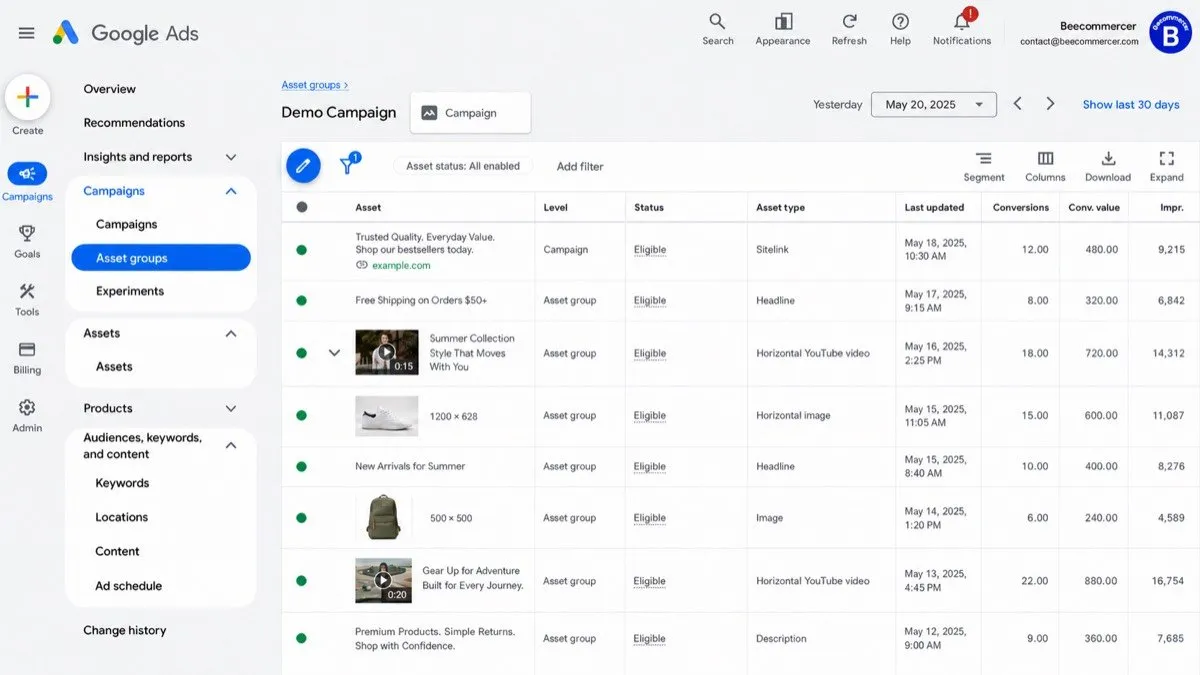Image resolution: width=1200 pixels, height=675 pixels.
Task: Open Change history in the sidebar
Action: pyautogui.click(x=125, y=630)
